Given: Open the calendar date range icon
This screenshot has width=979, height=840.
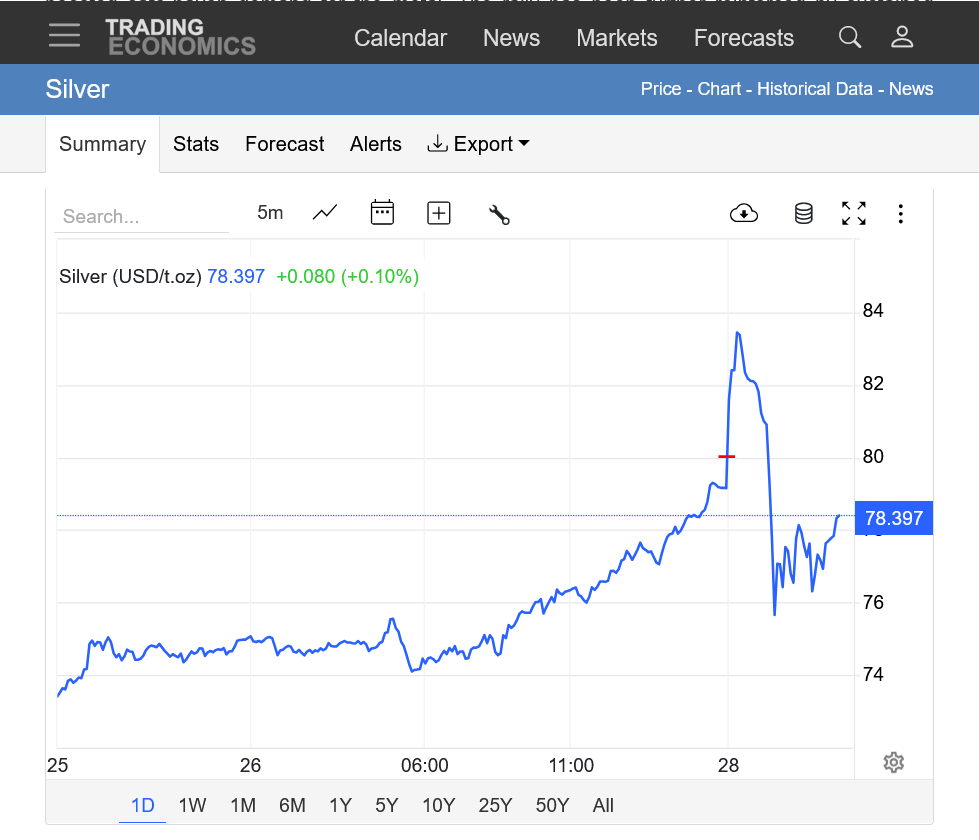Looking at the screenshot, I should [x=382, y=213].
